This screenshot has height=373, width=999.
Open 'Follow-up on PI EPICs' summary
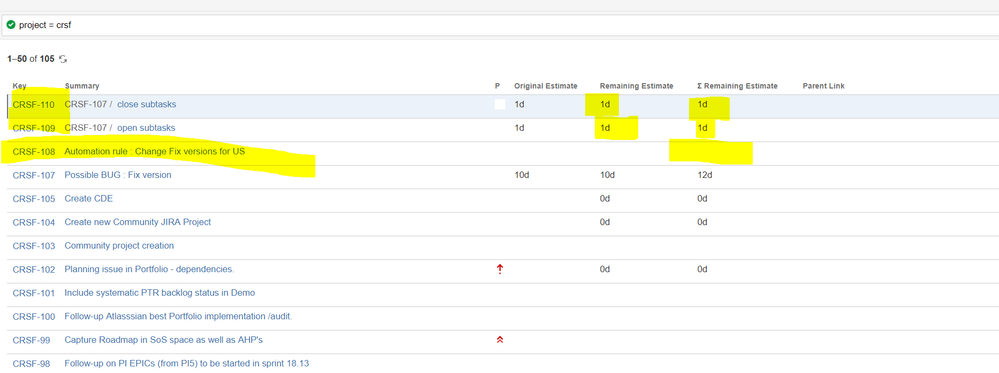[x=187, y=363]
